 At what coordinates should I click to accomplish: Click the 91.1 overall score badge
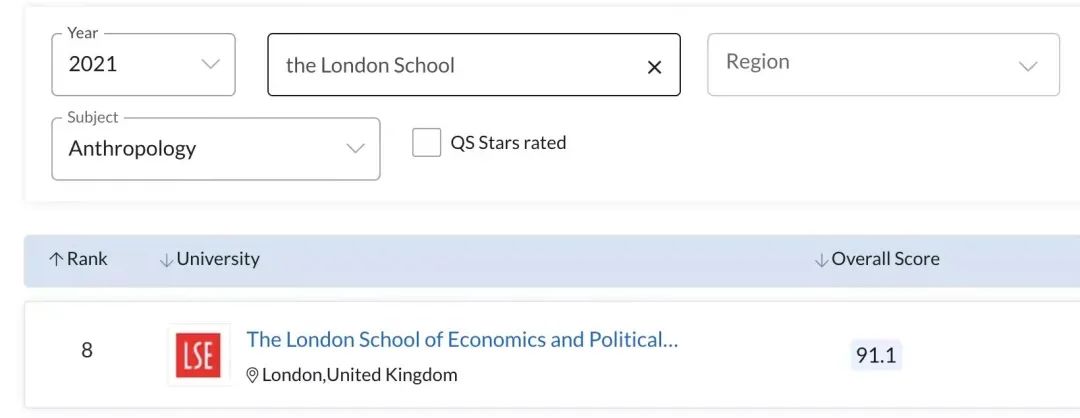(x=875, y=355)
